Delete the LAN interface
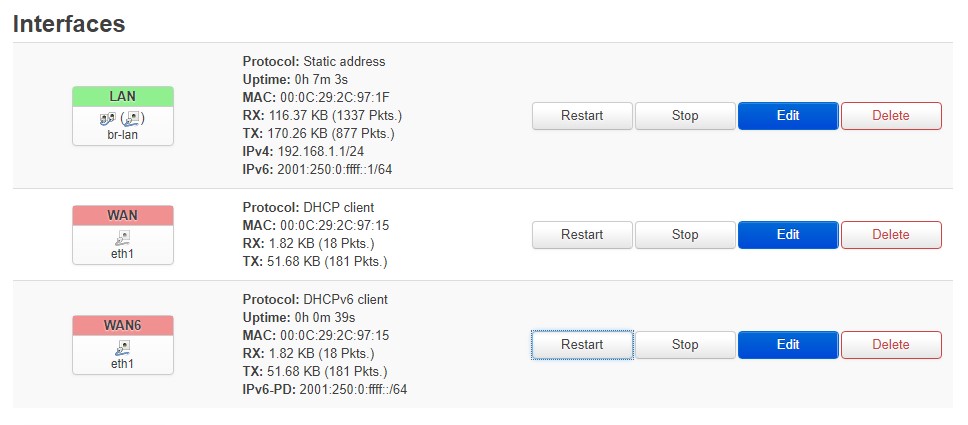The height and width of the screenshot is (425, 968). click(891, 115)
